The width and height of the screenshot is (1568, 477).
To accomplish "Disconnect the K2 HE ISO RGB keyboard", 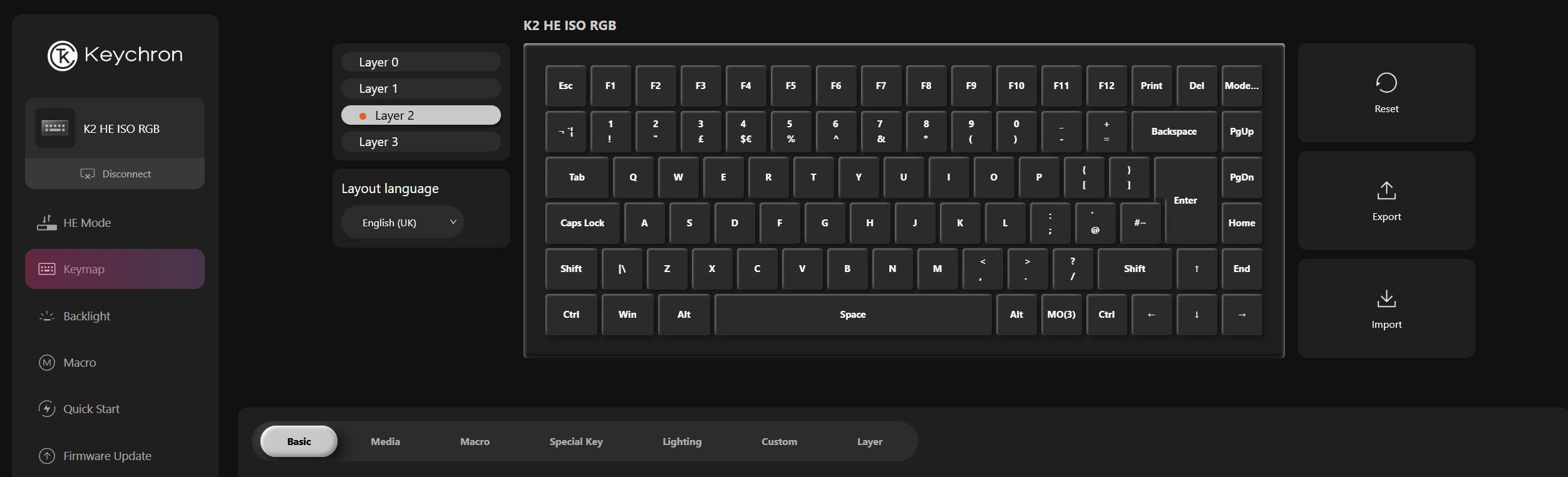I will tap(115, 174).
